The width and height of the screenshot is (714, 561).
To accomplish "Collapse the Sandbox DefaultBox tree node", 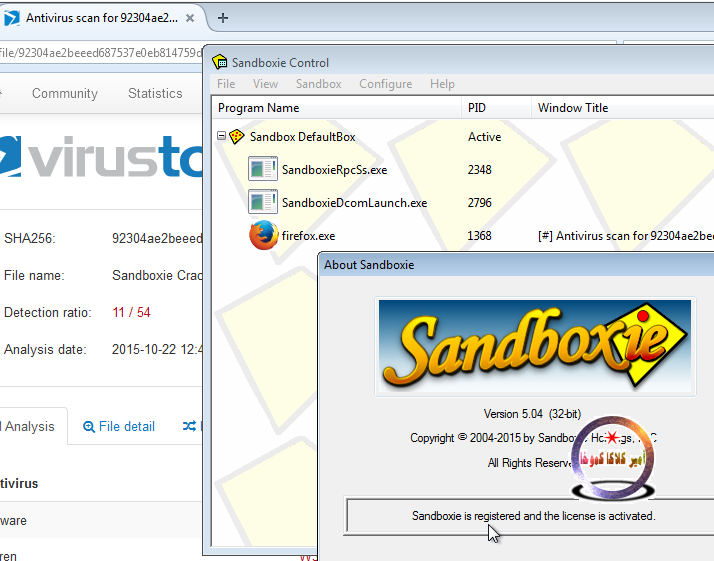I will (221, 136).
